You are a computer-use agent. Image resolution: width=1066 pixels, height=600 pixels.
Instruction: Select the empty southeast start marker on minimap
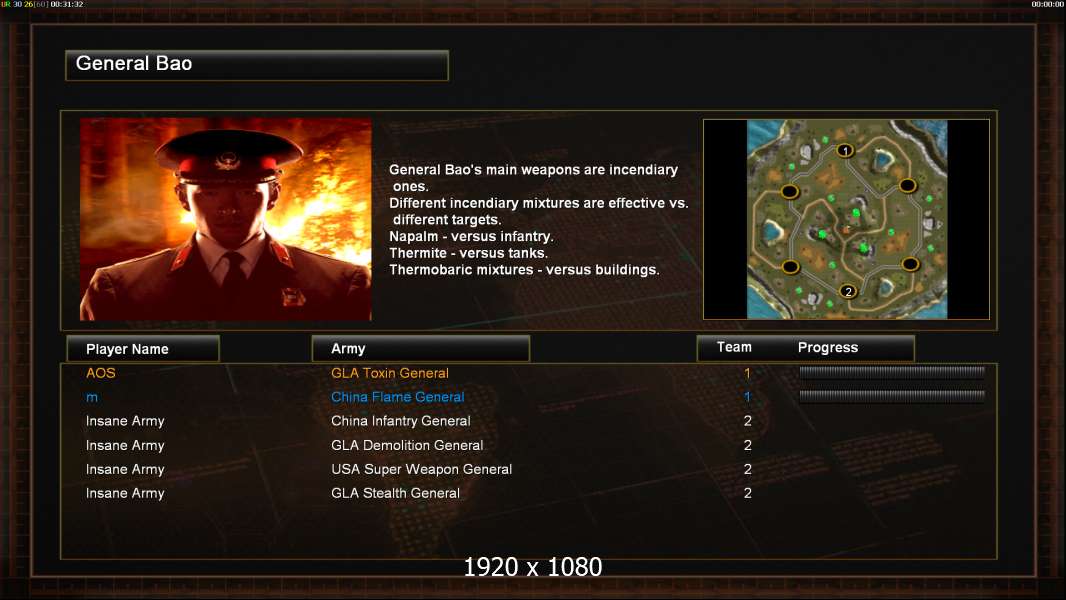coord(910,264)
